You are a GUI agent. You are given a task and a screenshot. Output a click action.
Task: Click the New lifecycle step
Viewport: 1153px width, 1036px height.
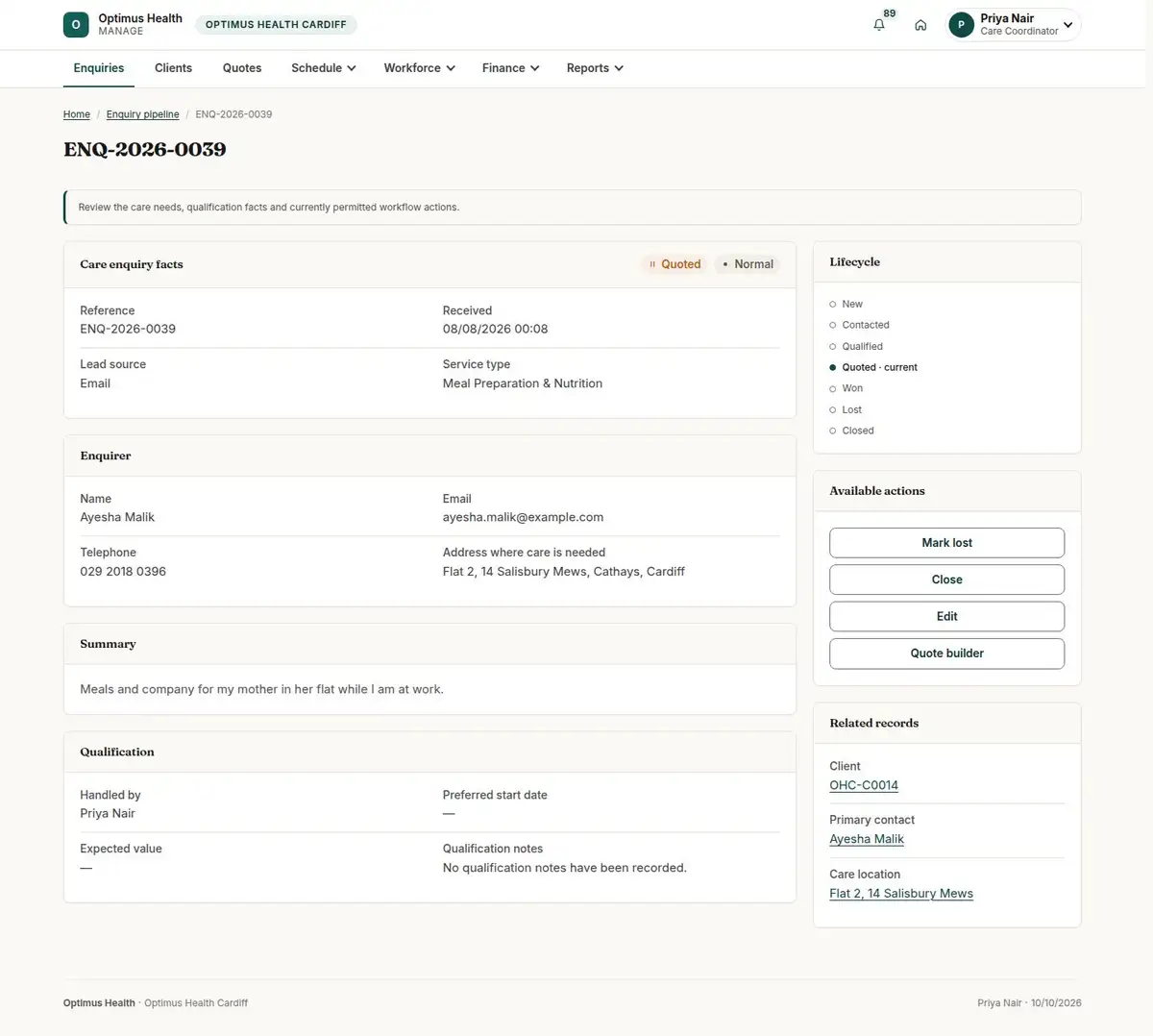[x=846, y=304]
